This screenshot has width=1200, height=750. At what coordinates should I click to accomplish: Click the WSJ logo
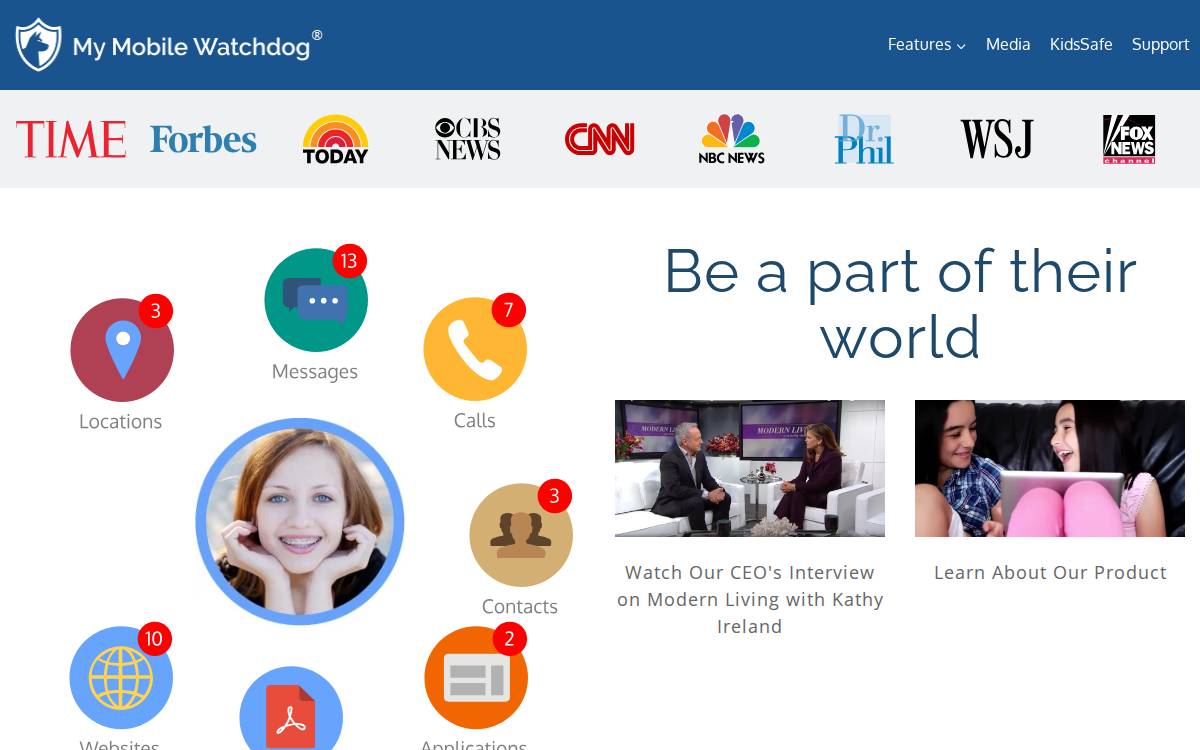(x=996, y=139)
